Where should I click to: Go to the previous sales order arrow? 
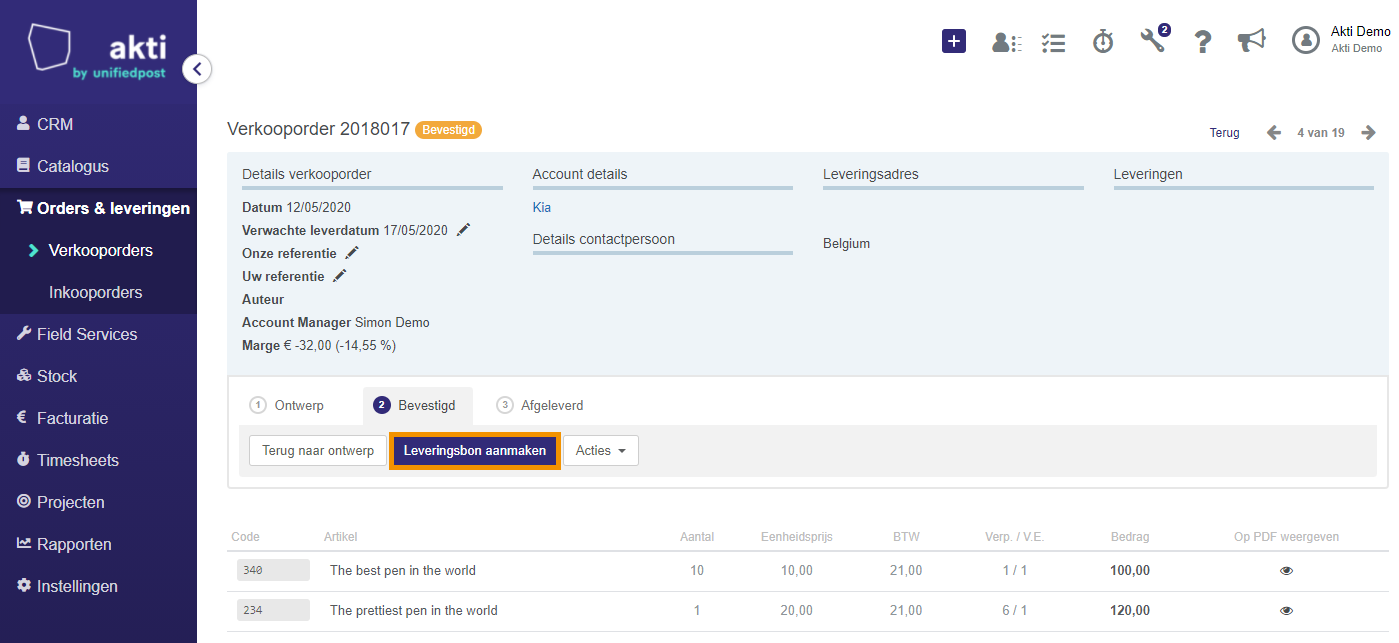pyautogui.click(x=1273, y=132)
